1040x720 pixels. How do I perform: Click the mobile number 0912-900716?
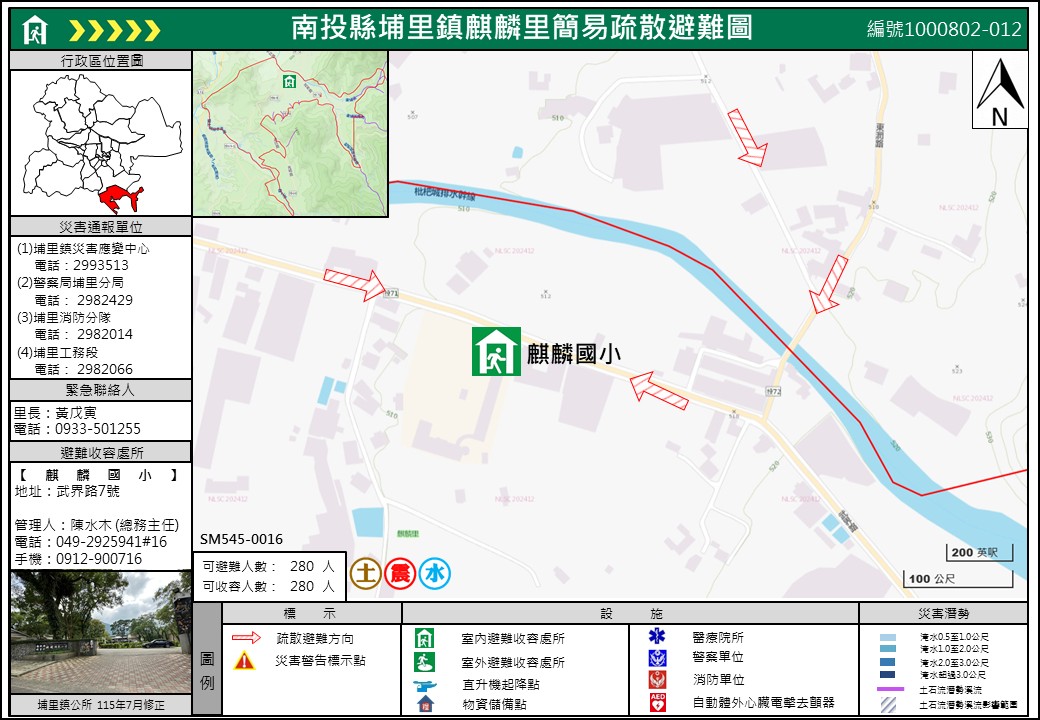point(99,559)
